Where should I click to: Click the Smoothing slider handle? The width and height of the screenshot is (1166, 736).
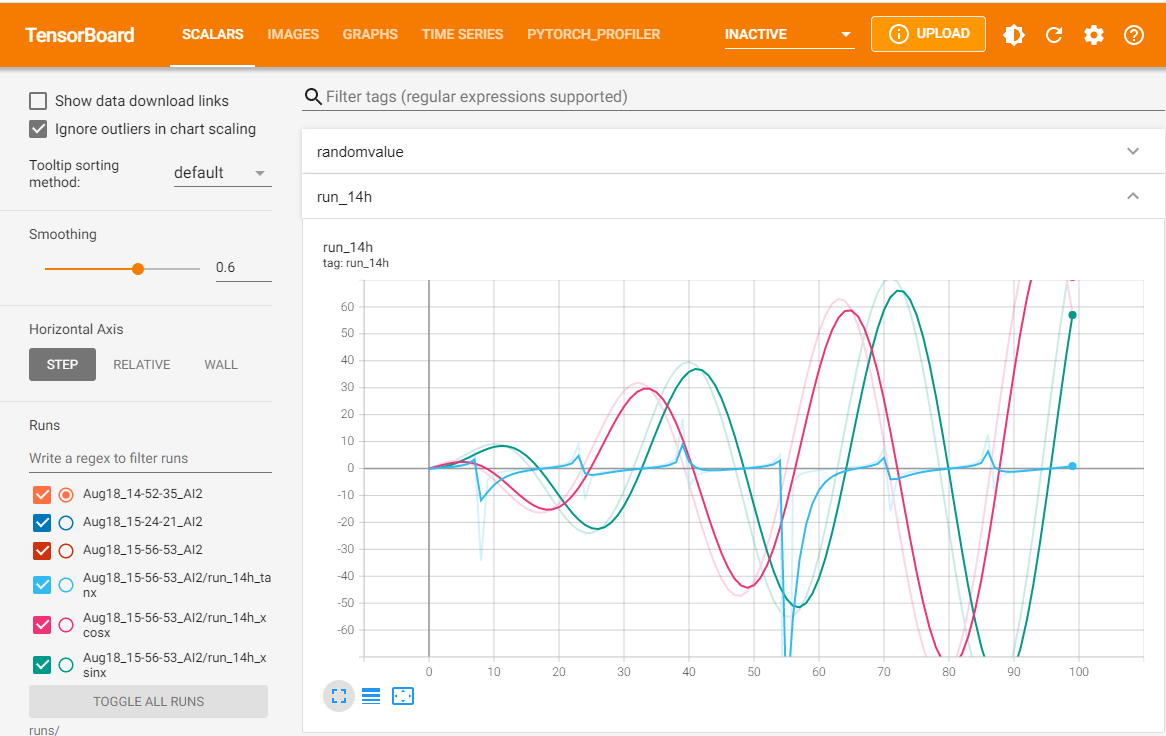[138, 268]
